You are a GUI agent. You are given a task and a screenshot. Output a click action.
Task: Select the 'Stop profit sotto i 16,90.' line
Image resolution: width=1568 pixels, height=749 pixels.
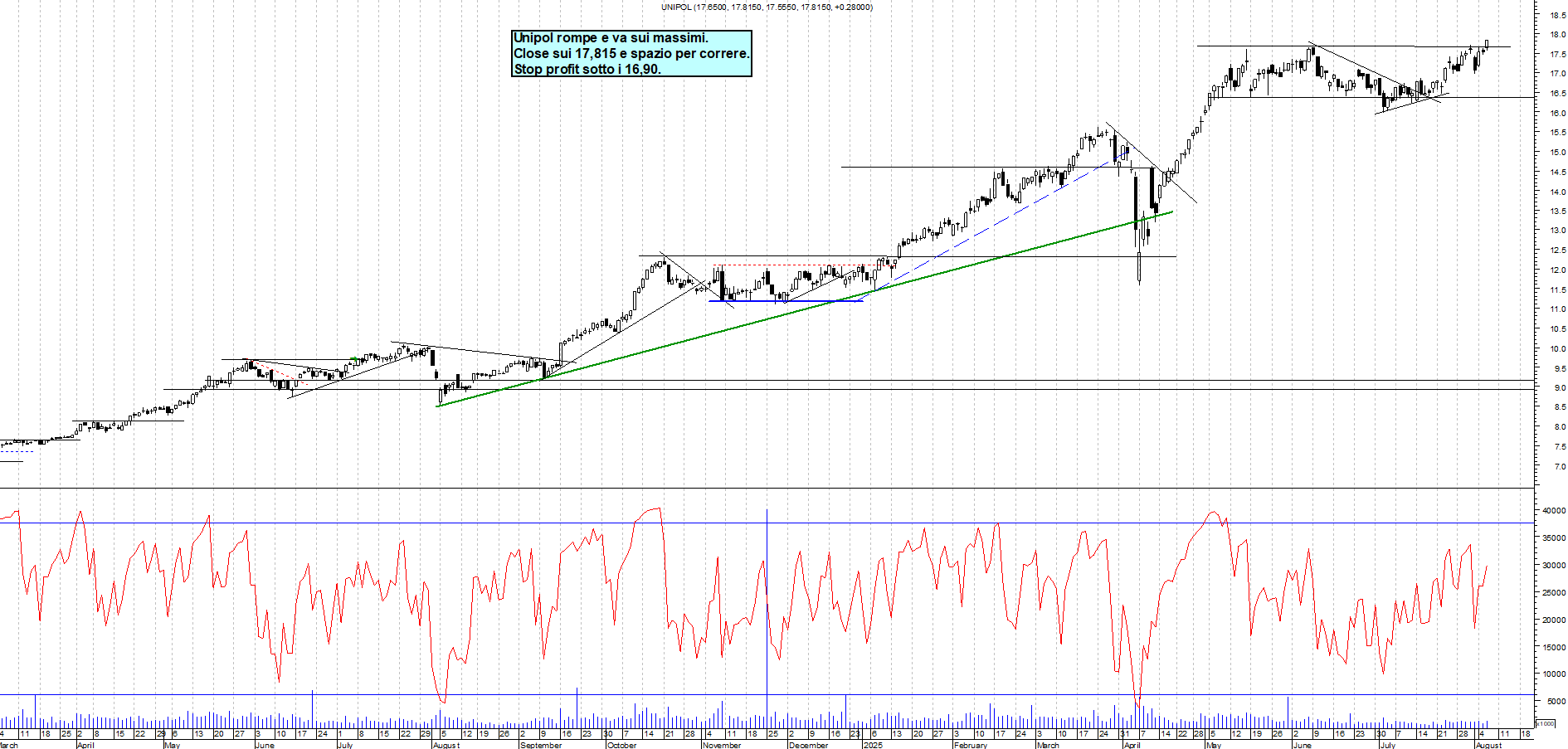pos(587,70)
